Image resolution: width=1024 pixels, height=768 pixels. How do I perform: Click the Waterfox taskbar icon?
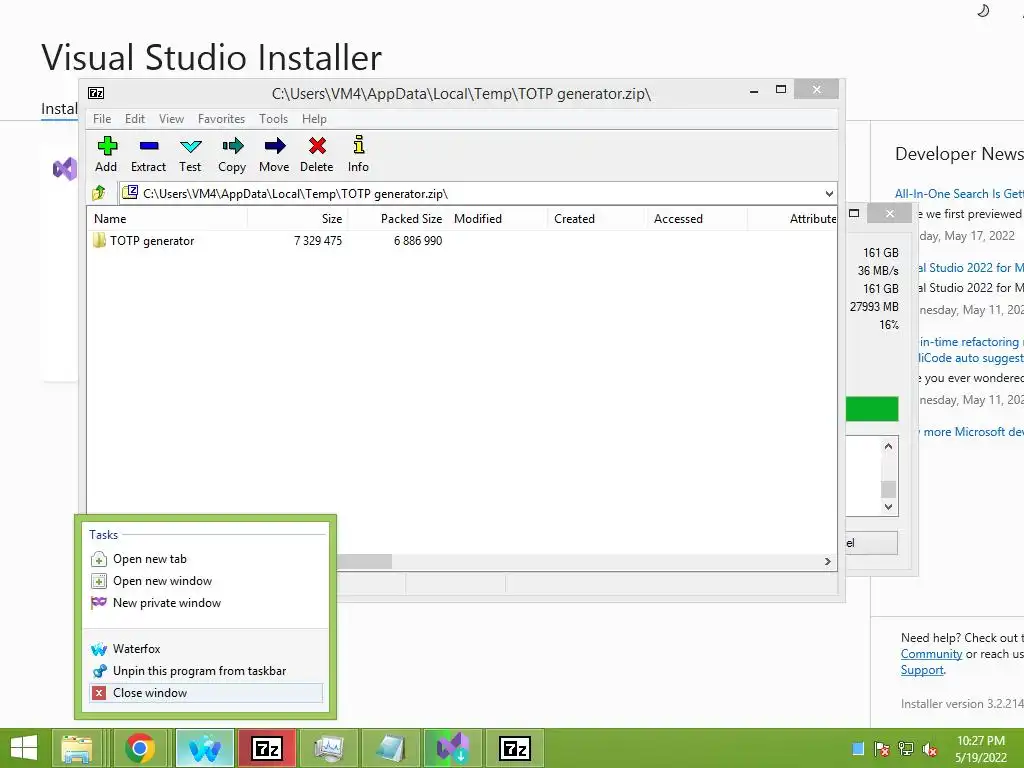coord(204,748)
